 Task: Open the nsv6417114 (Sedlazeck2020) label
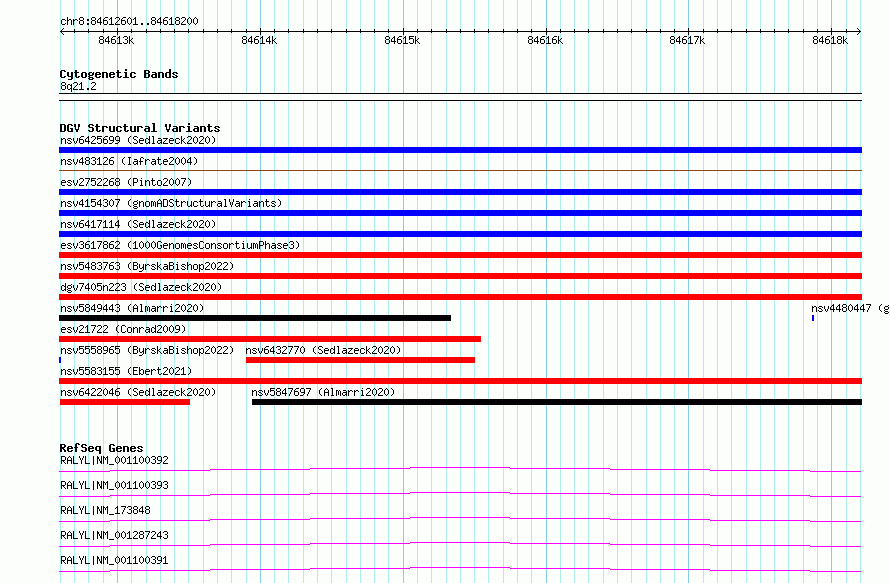(138, 224)
